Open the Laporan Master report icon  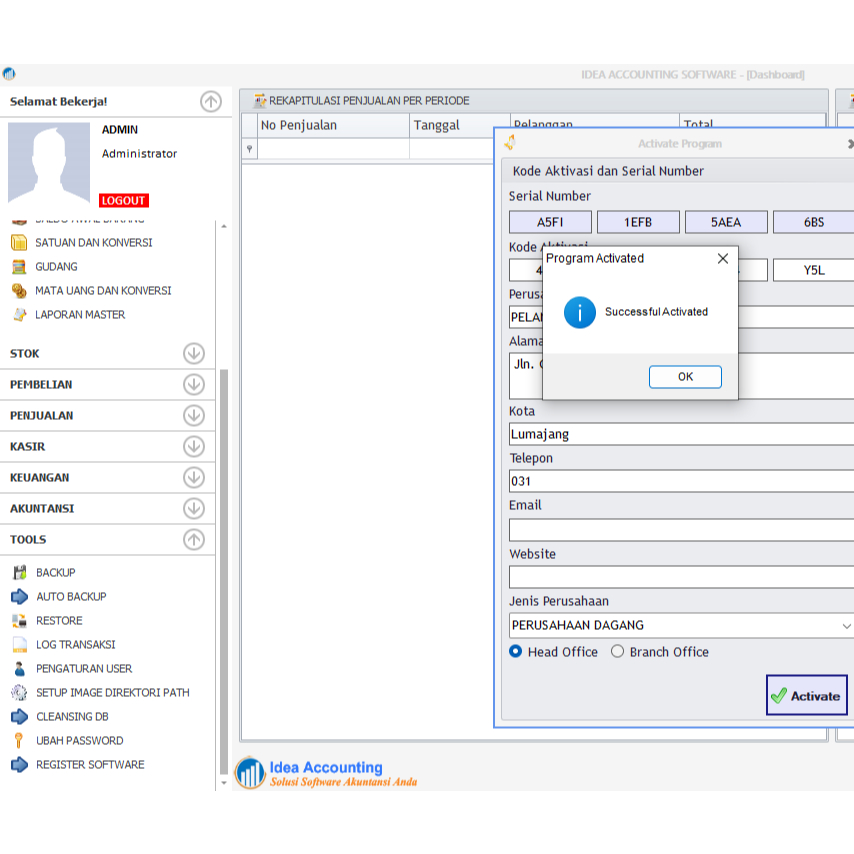[19, 314]
